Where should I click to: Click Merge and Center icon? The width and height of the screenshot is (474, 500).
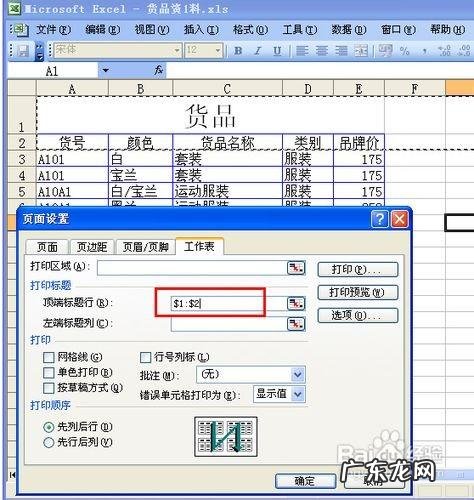click(x=361, y=51)
